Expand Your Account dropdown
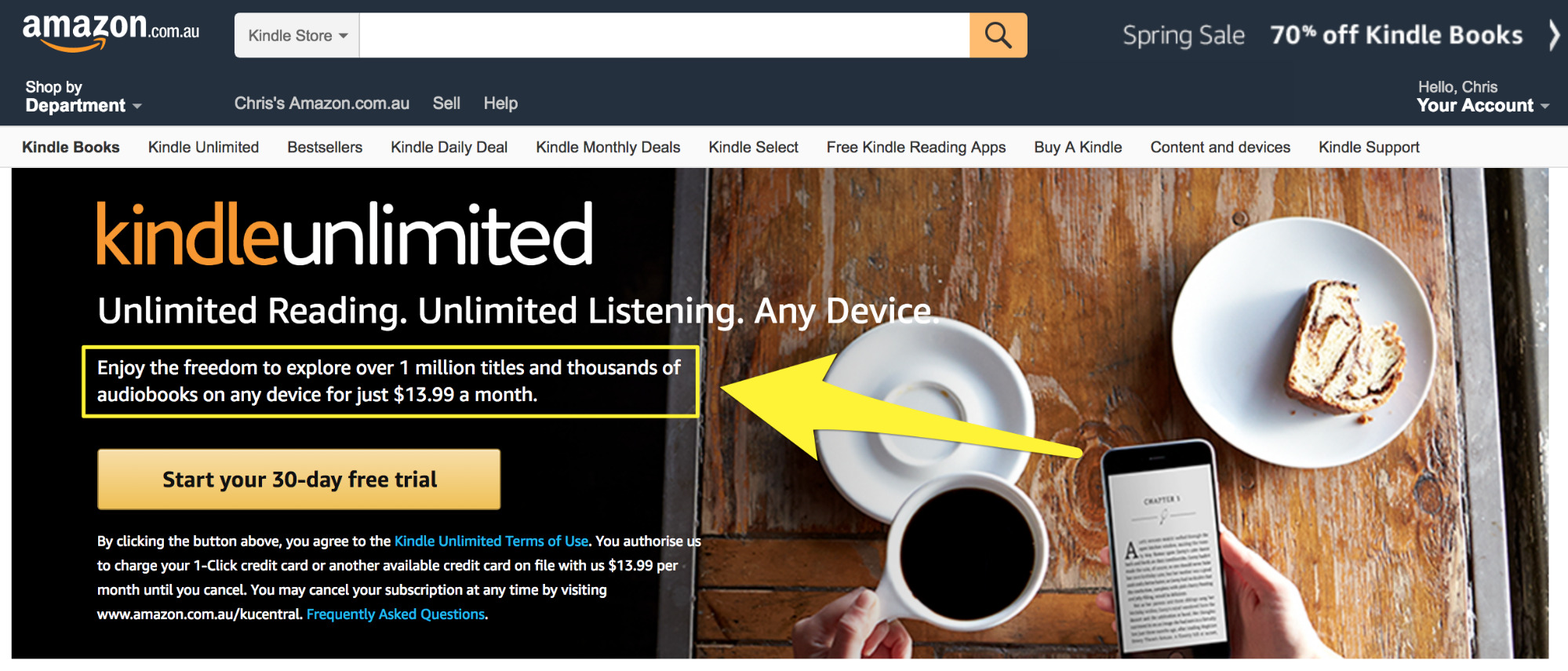 1483,97
